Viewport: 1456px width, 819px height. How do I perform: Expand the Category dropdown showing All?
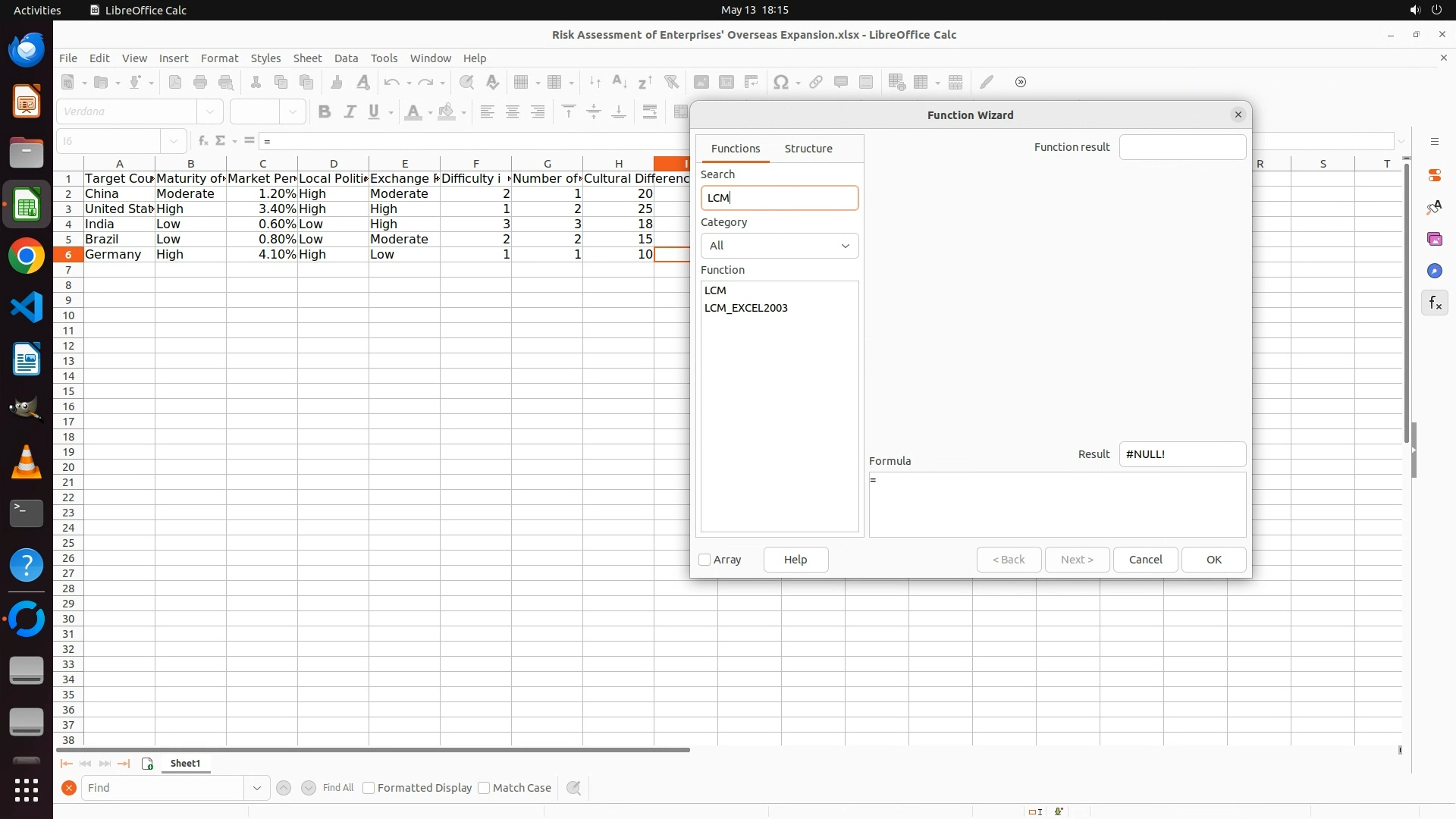tap(780, 246)
